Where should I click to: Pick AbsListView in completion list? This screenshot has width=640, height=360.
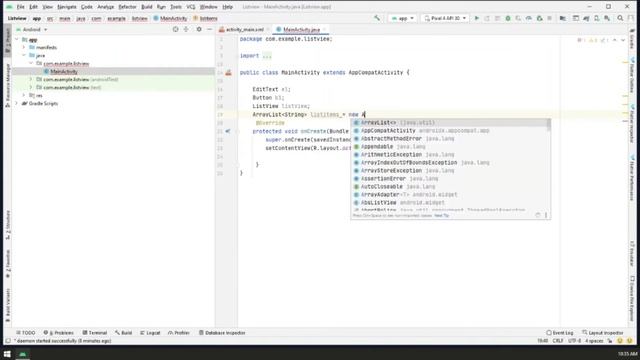[449, 202]
